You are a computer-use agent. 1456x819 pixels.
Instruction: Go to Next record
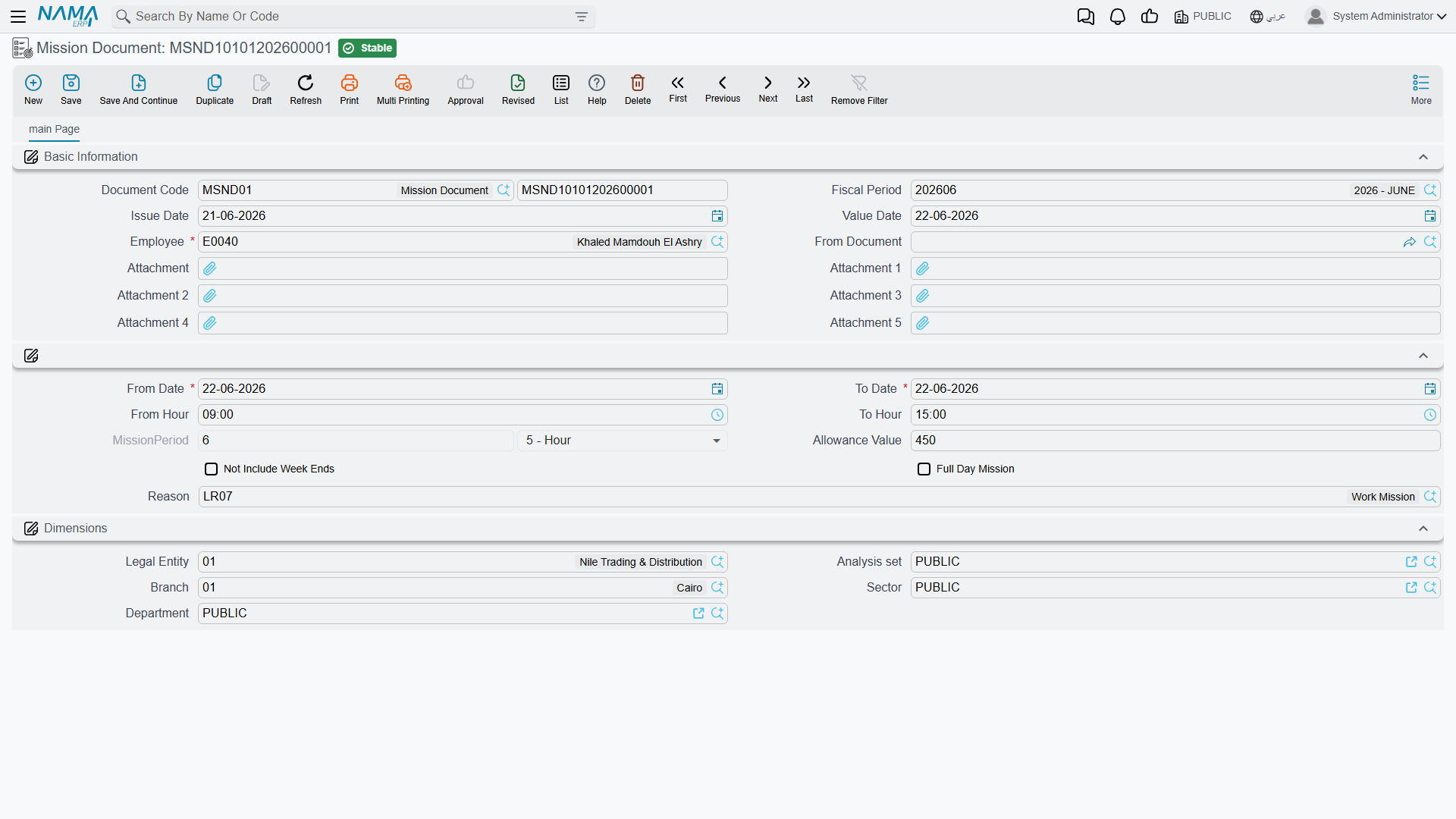[x=768, y=89]
